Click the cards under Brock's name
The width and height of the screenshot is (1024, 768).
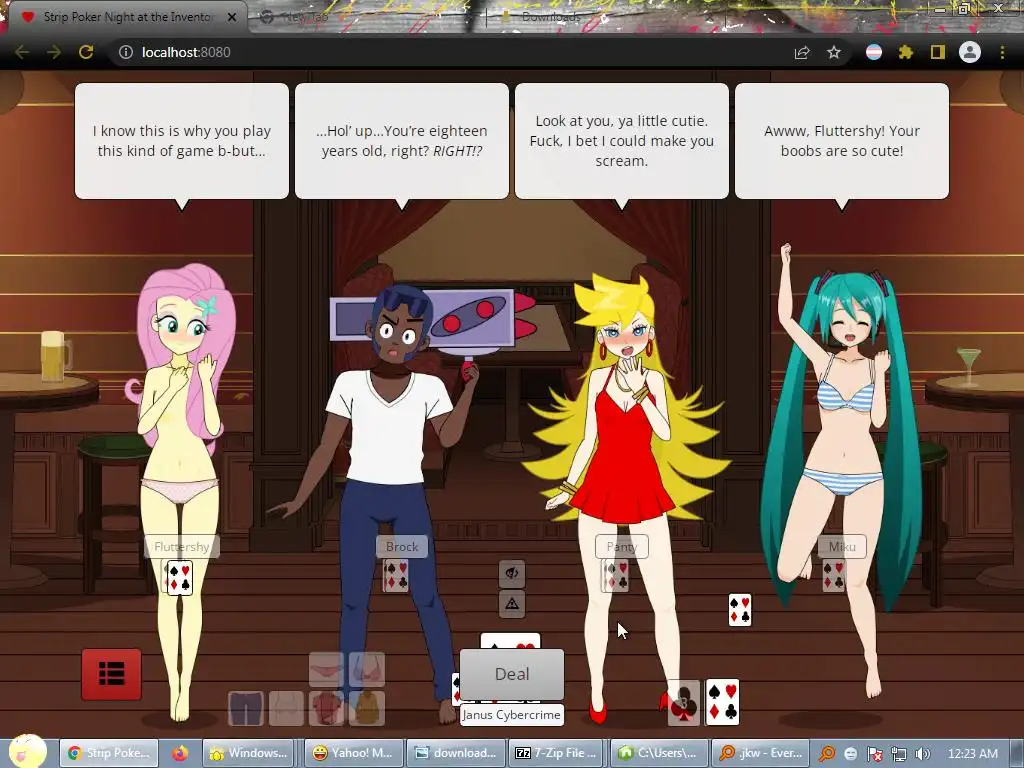coord(396,576)
